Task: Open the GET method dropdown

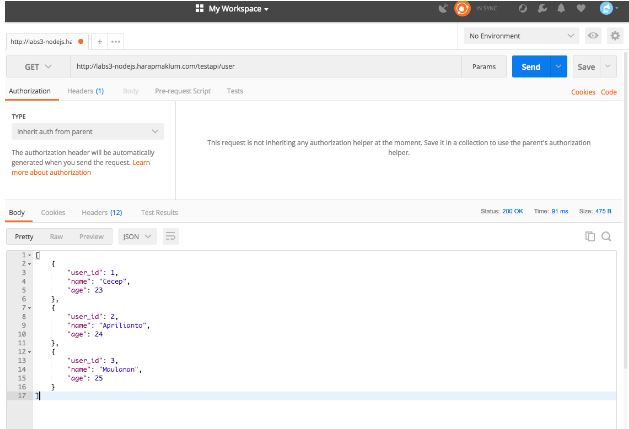Action: 38,67
